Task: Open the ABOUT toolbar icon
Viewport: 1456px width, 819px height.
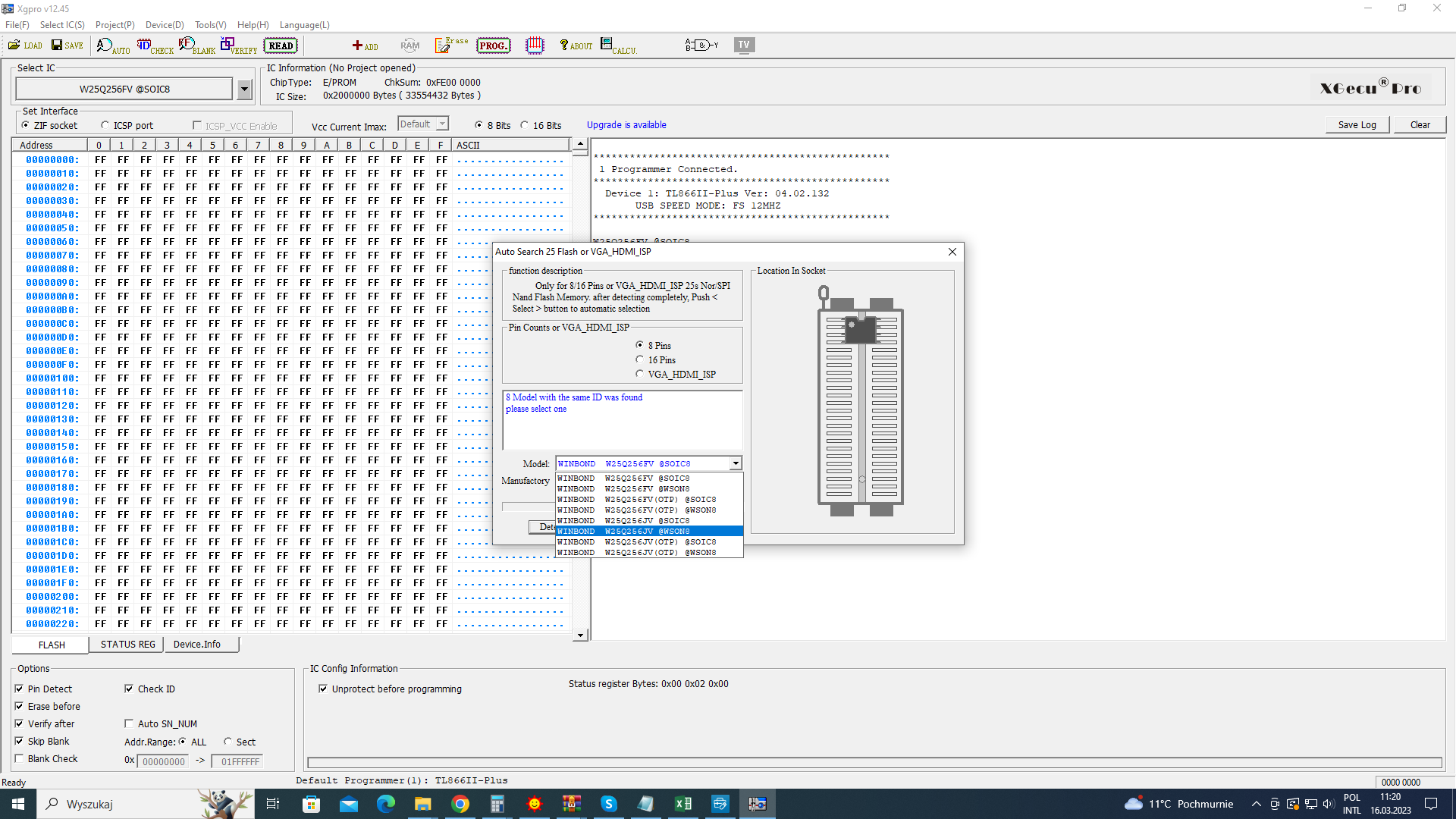Action: (x=575, y=45)
